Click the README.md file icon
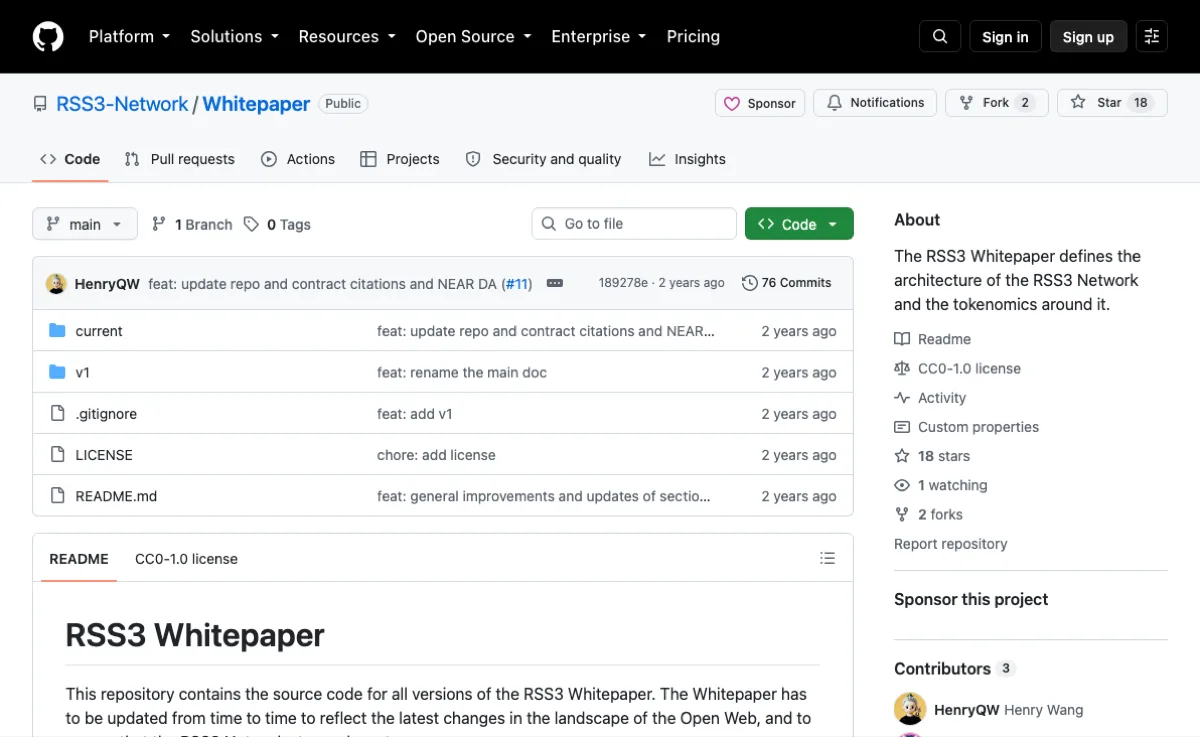 [57, 495]
